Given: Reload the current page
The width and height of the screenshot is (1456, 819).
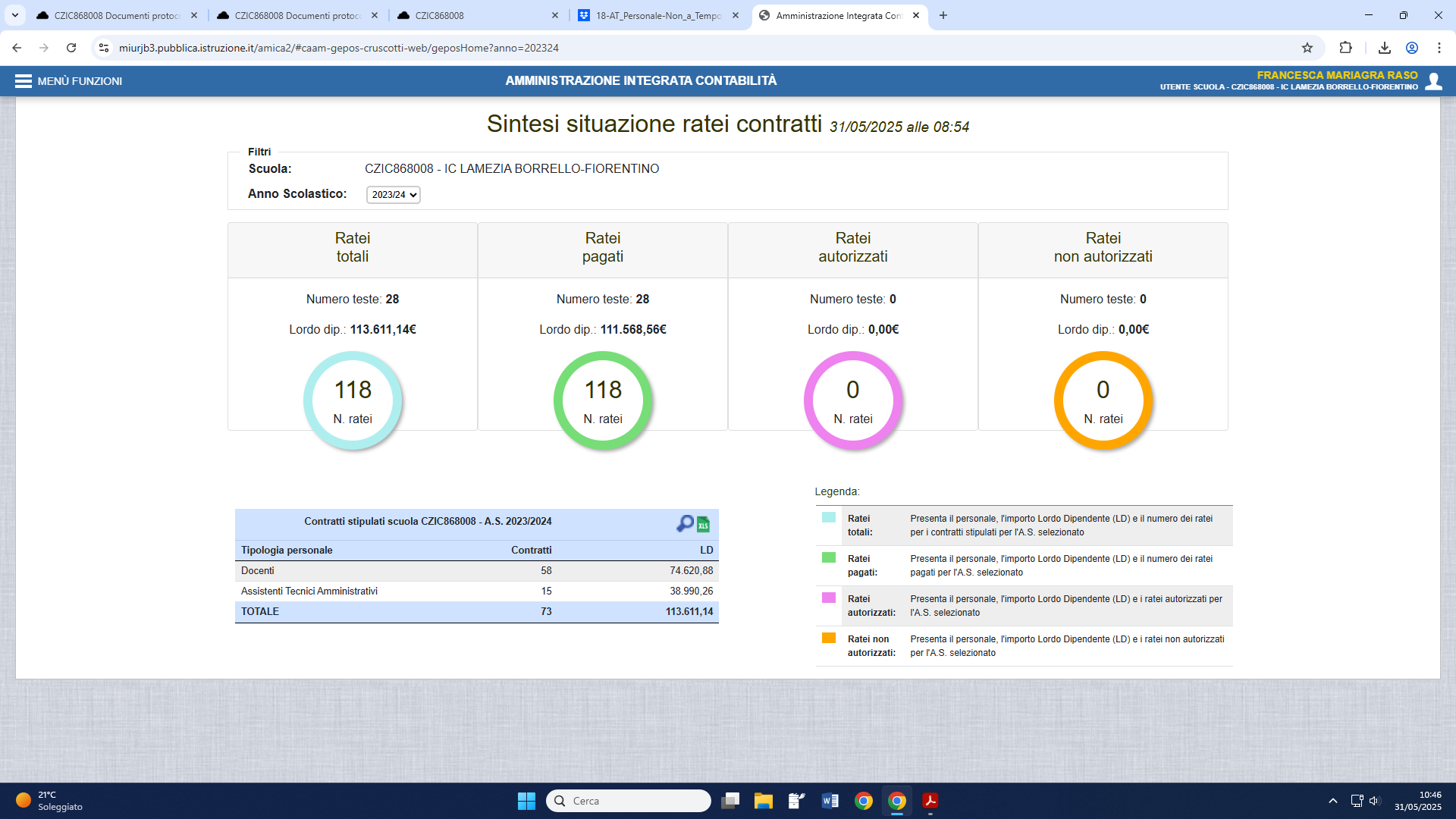Looking at the screenshot, I should 71,48.
